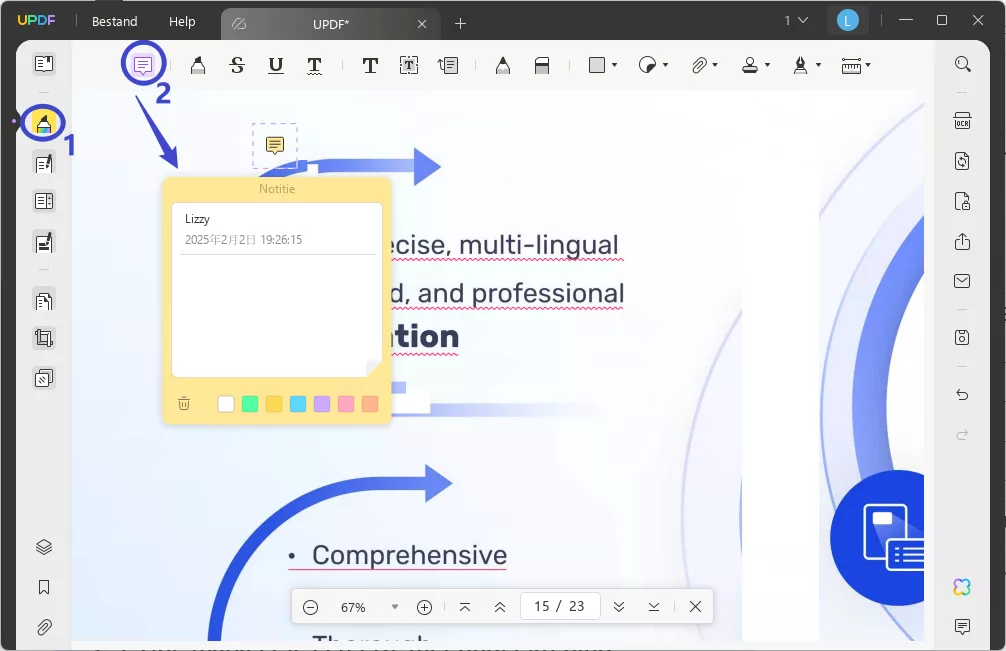Select the Underline annotation tool
Image resolution: width=1006 pixels, height=651 pixels.
coord(275,65)
